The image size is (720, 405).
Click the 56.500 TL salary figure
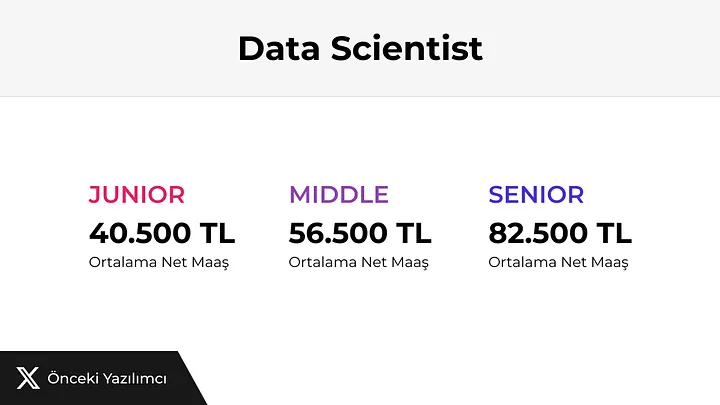tap(360, 233)
